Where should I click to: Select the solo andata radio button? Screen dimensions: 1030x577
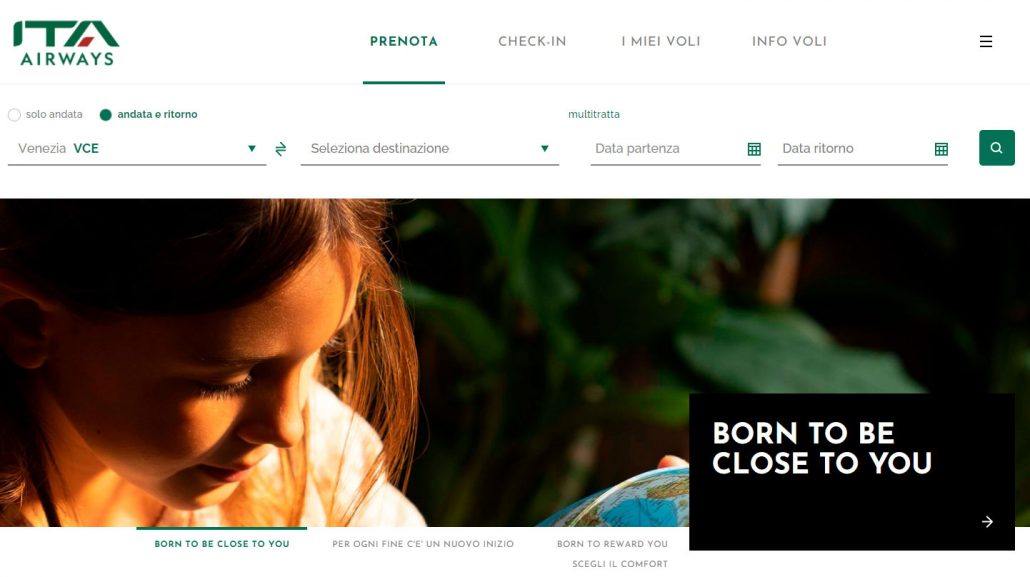(x=14, y=115)
